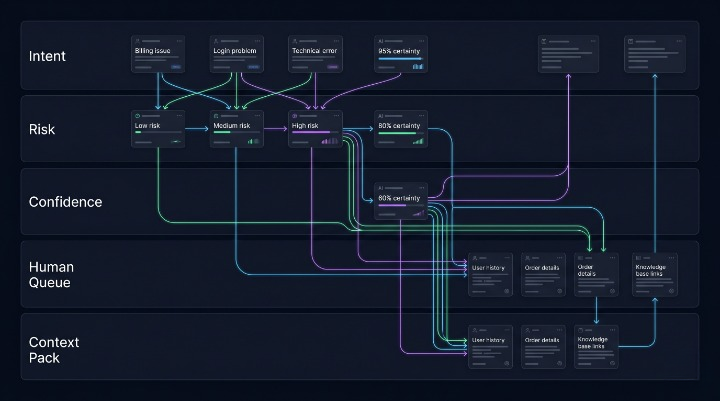This screenshot has width=720, height=401.
Task: Click the header icon on the Medium risk card
Action: pyautogui.click(x=216, y=116)
